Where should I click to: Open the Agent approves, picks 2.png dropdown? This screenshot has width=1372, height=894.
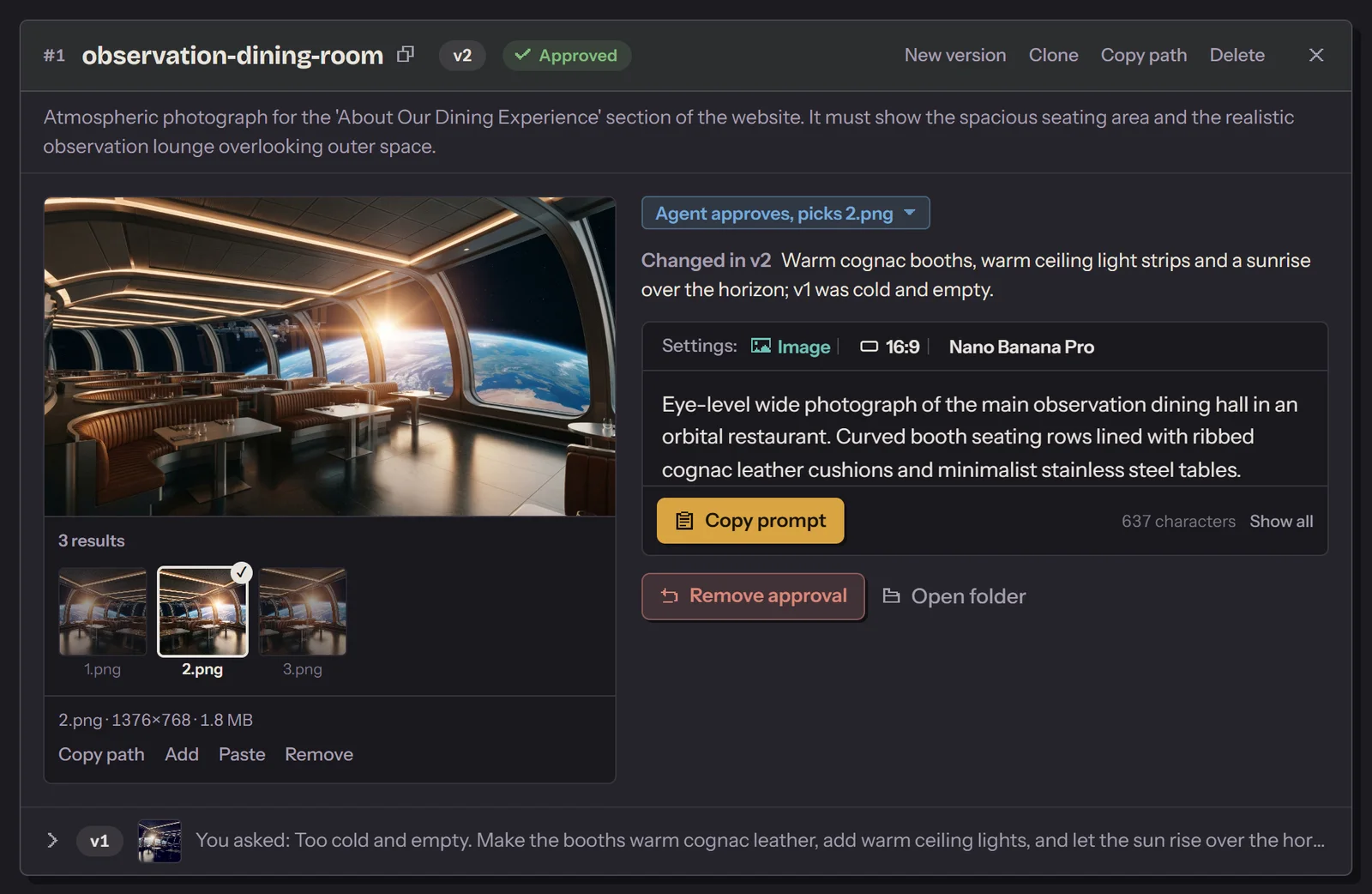point(785,214)
